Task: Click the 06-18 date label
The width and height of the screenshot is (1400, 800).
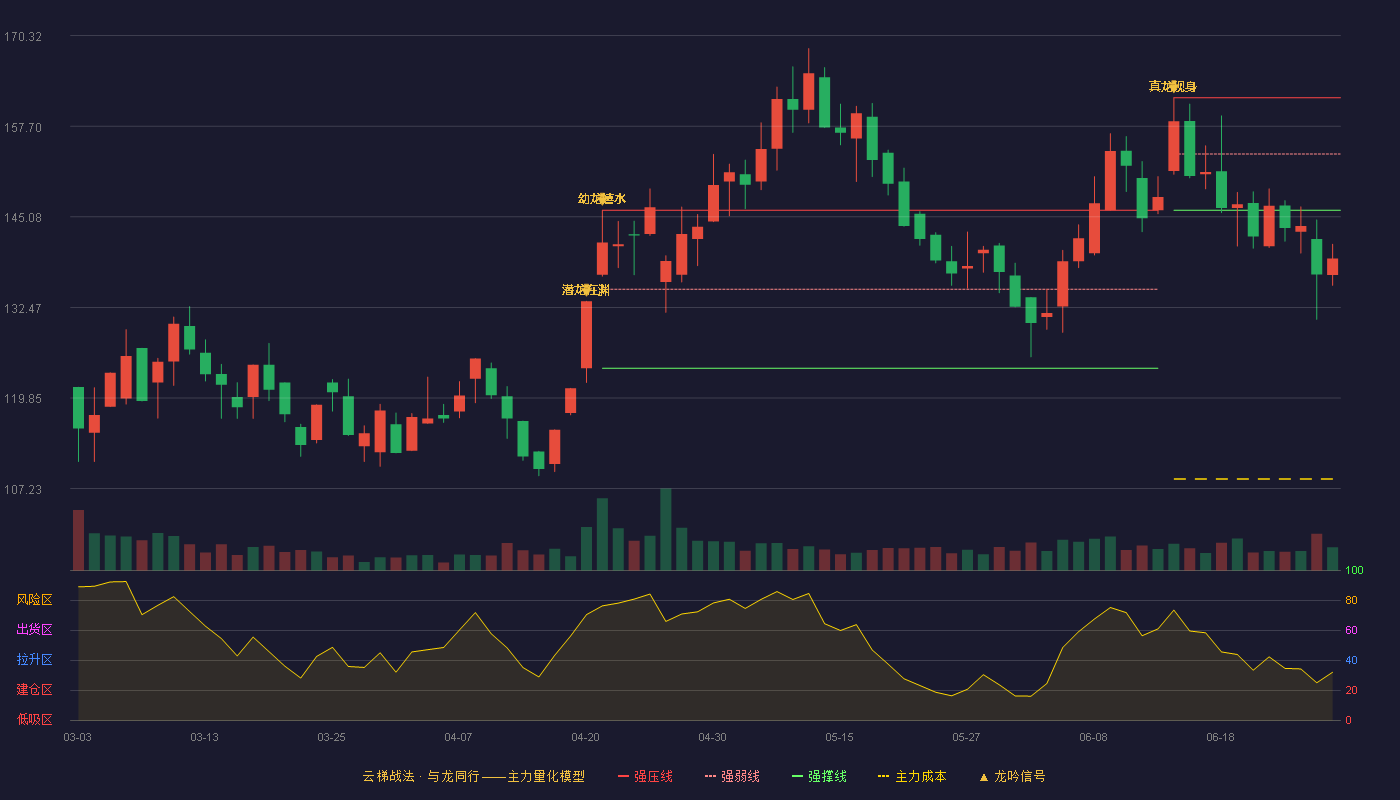Action: [1220, 737]
